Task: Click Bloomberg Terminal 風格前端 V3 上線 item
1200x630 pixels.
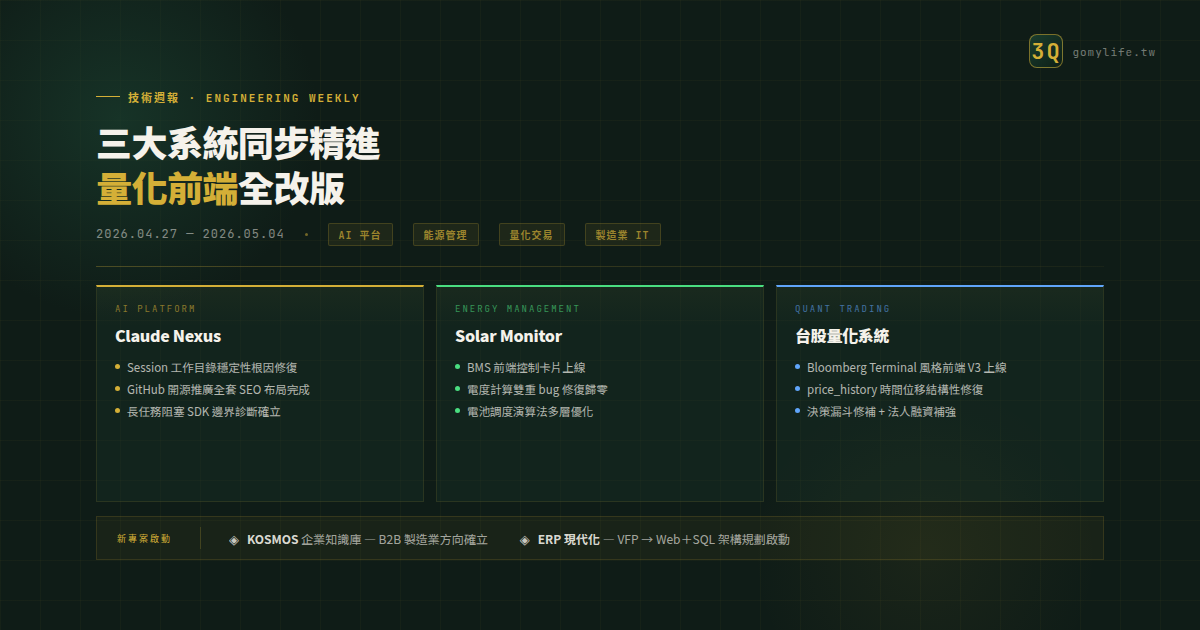Action: [907, 368]
